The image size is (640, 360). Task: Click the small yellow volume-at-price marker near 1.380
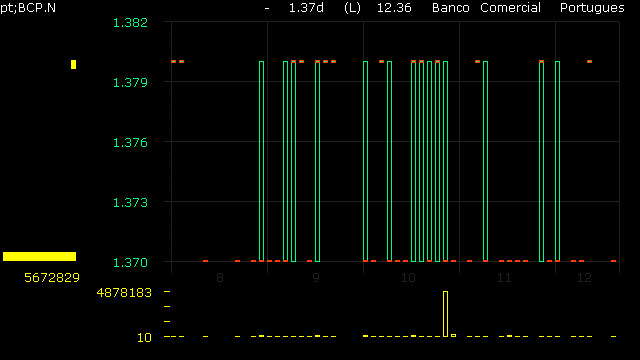tap(73, 64)
